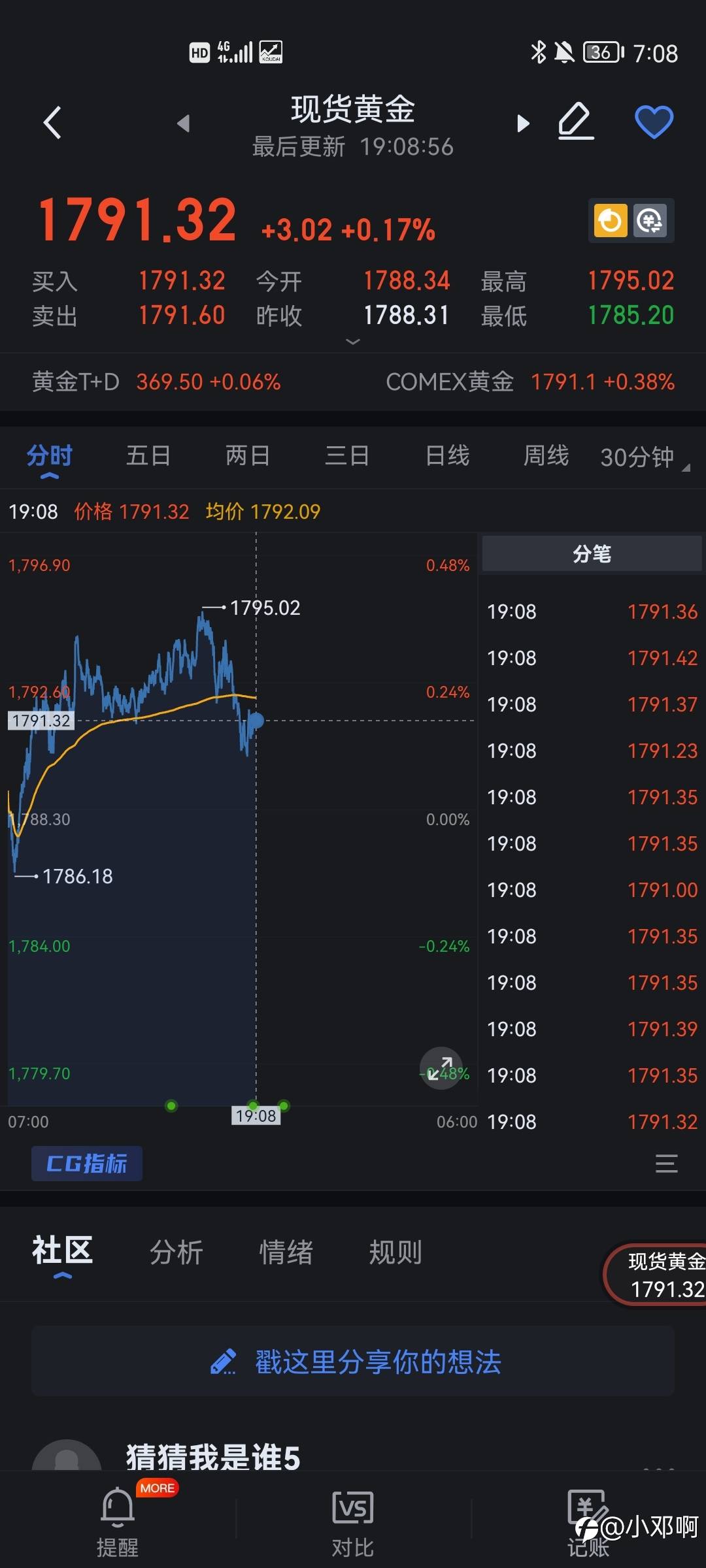The height and width of the screenshot is (1568, 706).
Task: Expand chart to fullscreen icon
Action: (x=441, y=1068)
